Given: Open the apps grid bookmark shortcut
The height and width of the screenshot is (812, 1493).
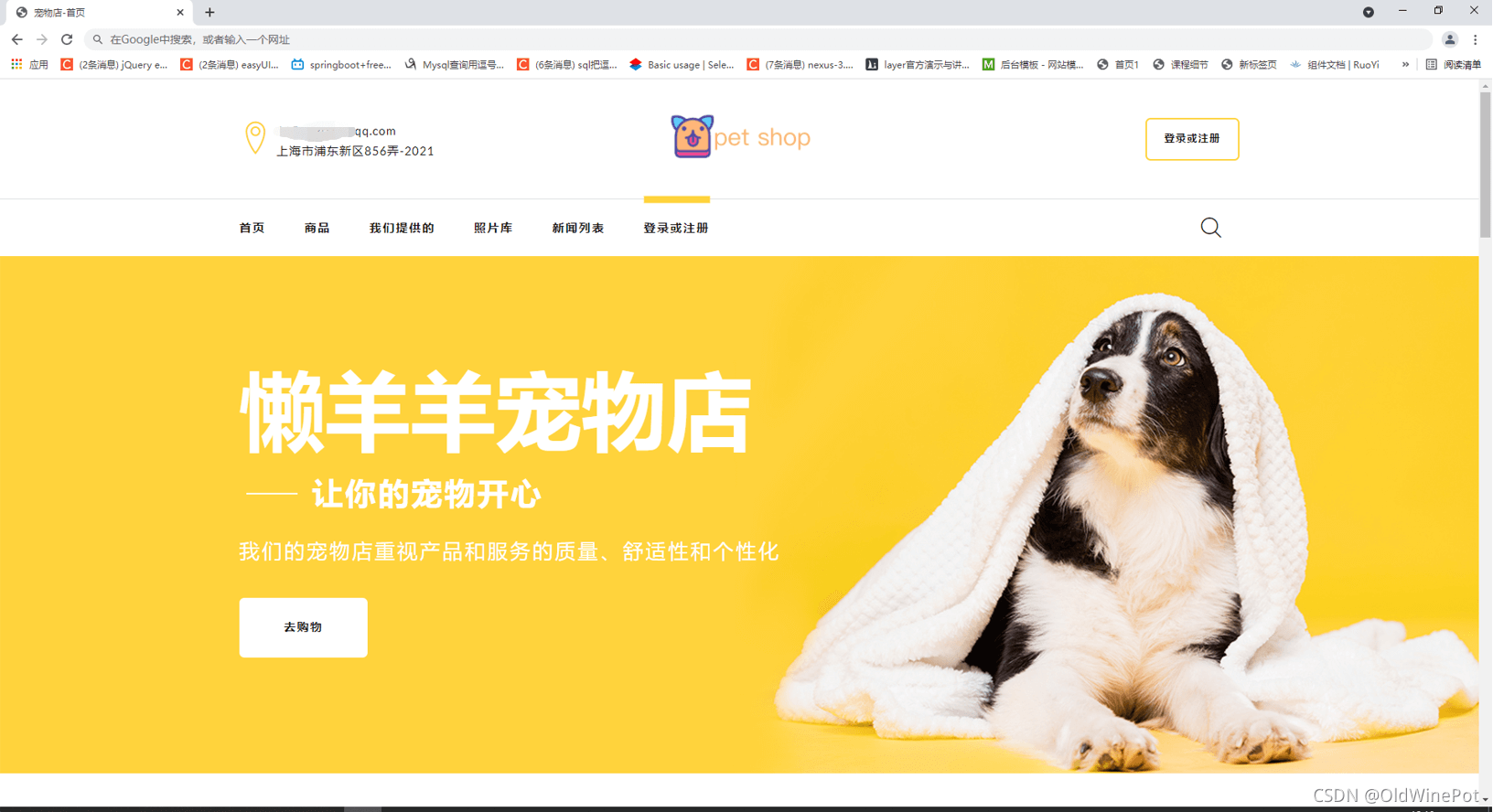Looking at the screenshot, I should coord(16,65).
